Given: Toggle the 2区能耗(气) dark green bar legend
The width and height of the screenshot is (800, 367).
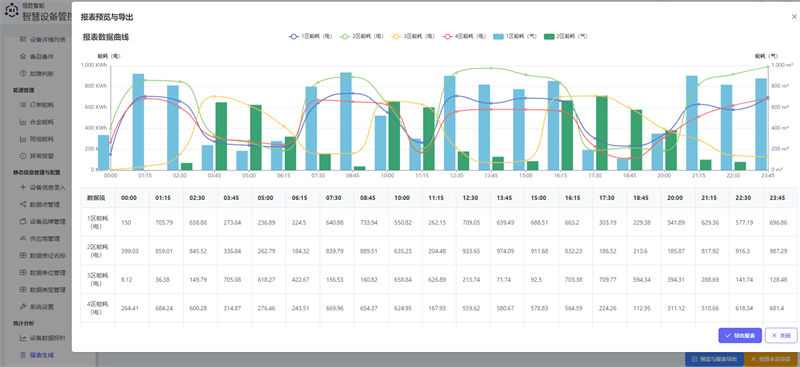Looking at the screenshot, I should coord(566,36).
